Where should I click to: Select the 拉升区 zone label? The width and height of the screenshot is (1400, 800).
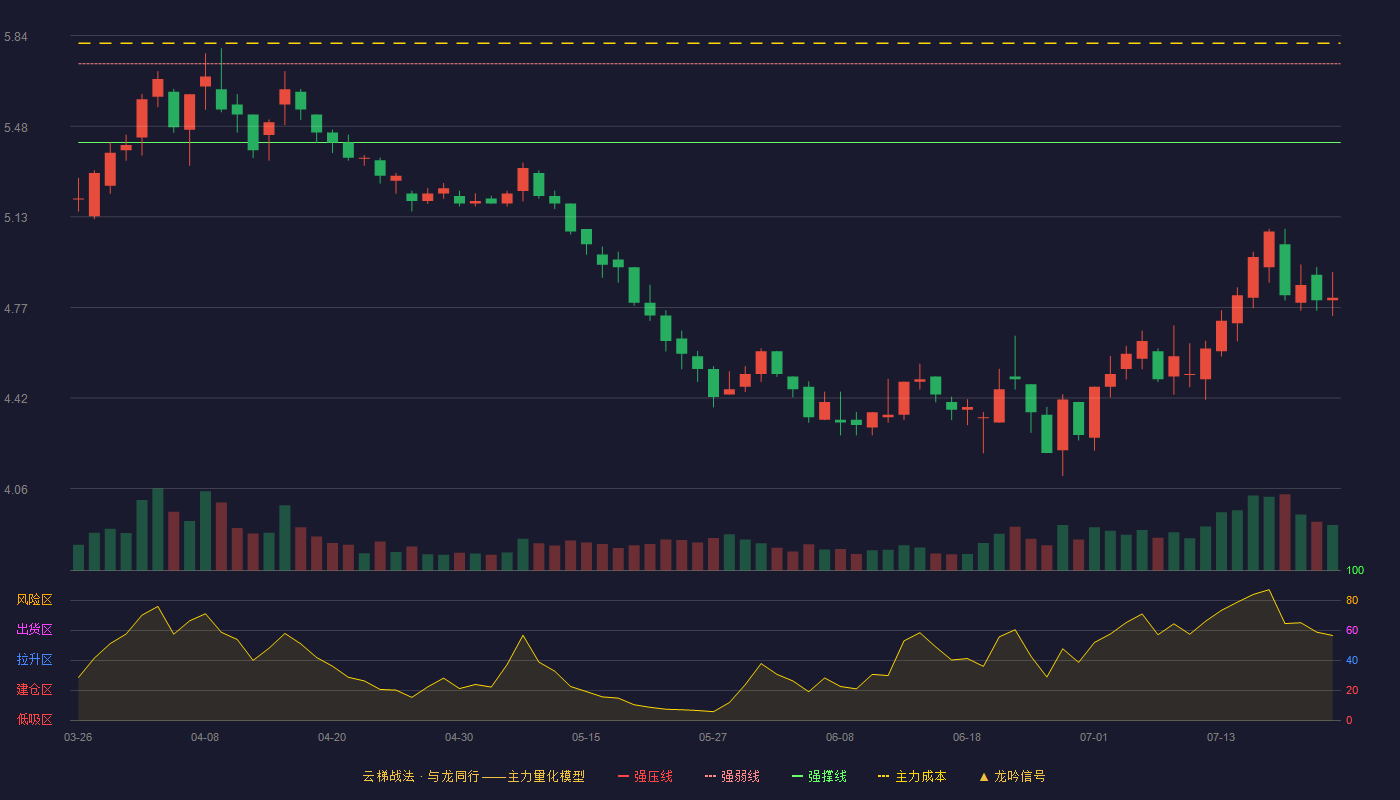34,660
